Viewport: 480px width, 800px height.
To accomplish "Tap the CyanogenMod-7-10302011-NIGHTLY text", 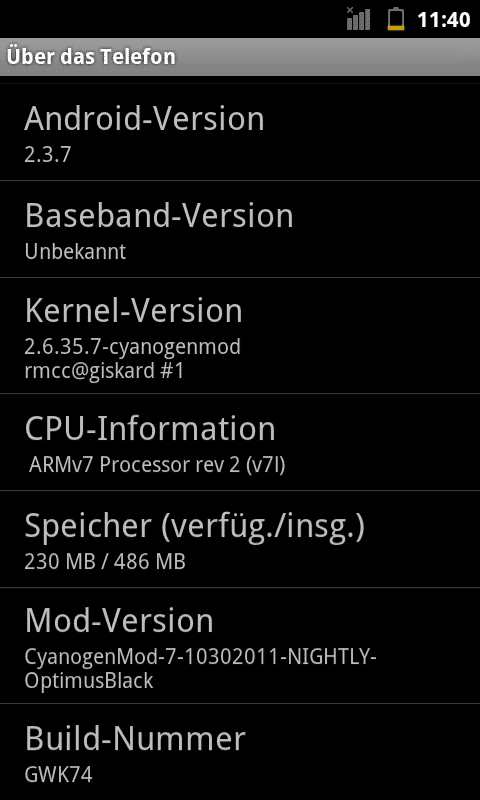I will click(x=200, y=658).
